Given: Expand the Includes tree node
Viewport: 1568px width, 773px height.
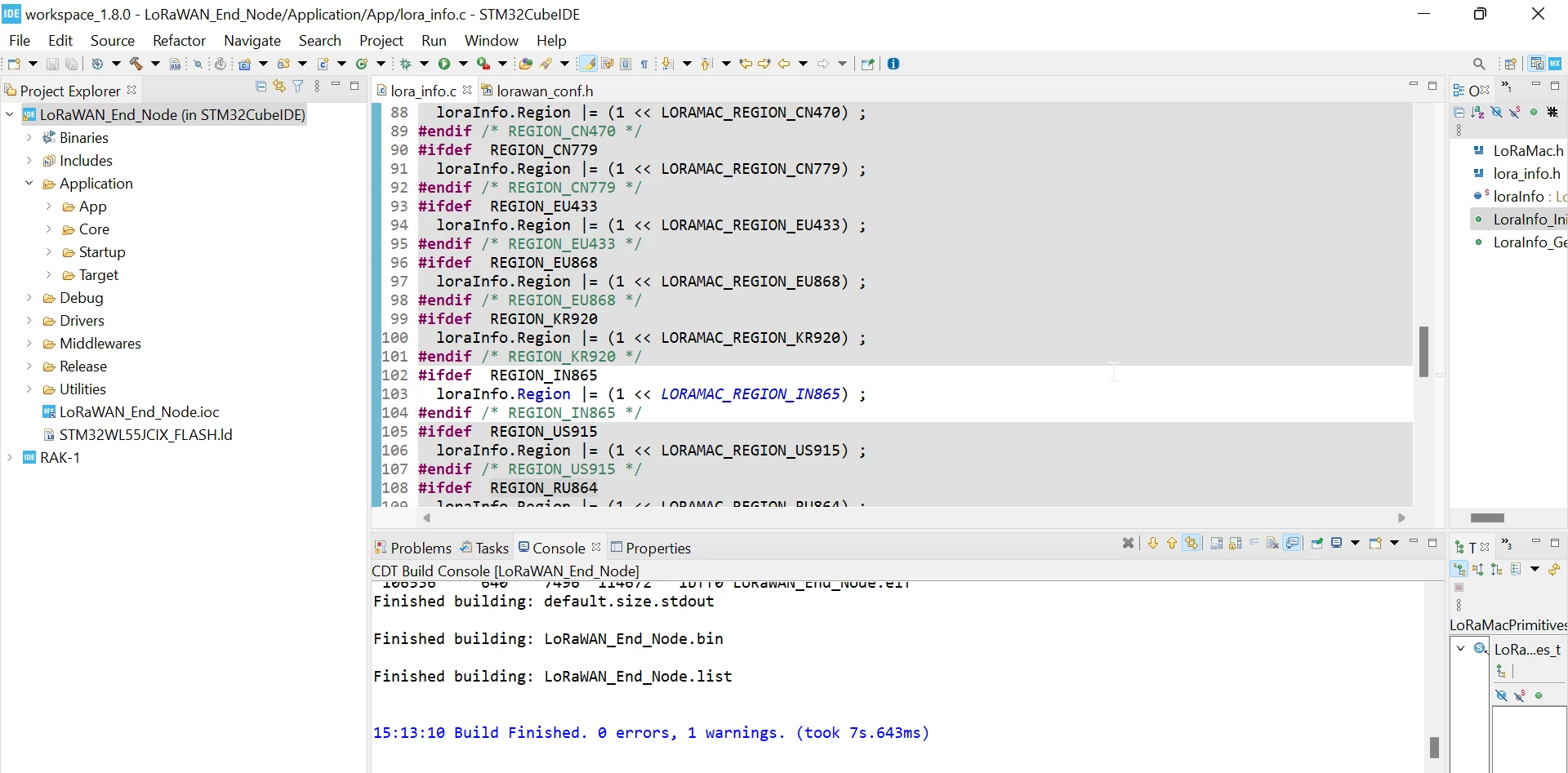Looking at the screenshot, I should click(29, 160).
